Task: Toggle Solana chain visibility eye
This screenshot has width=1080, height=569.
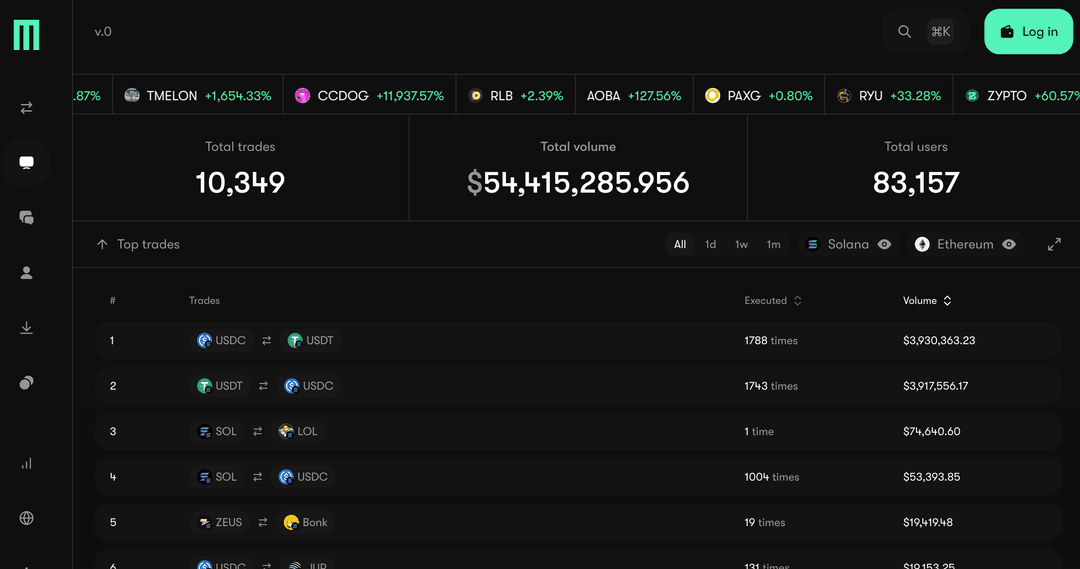Action: coord(884,244)
